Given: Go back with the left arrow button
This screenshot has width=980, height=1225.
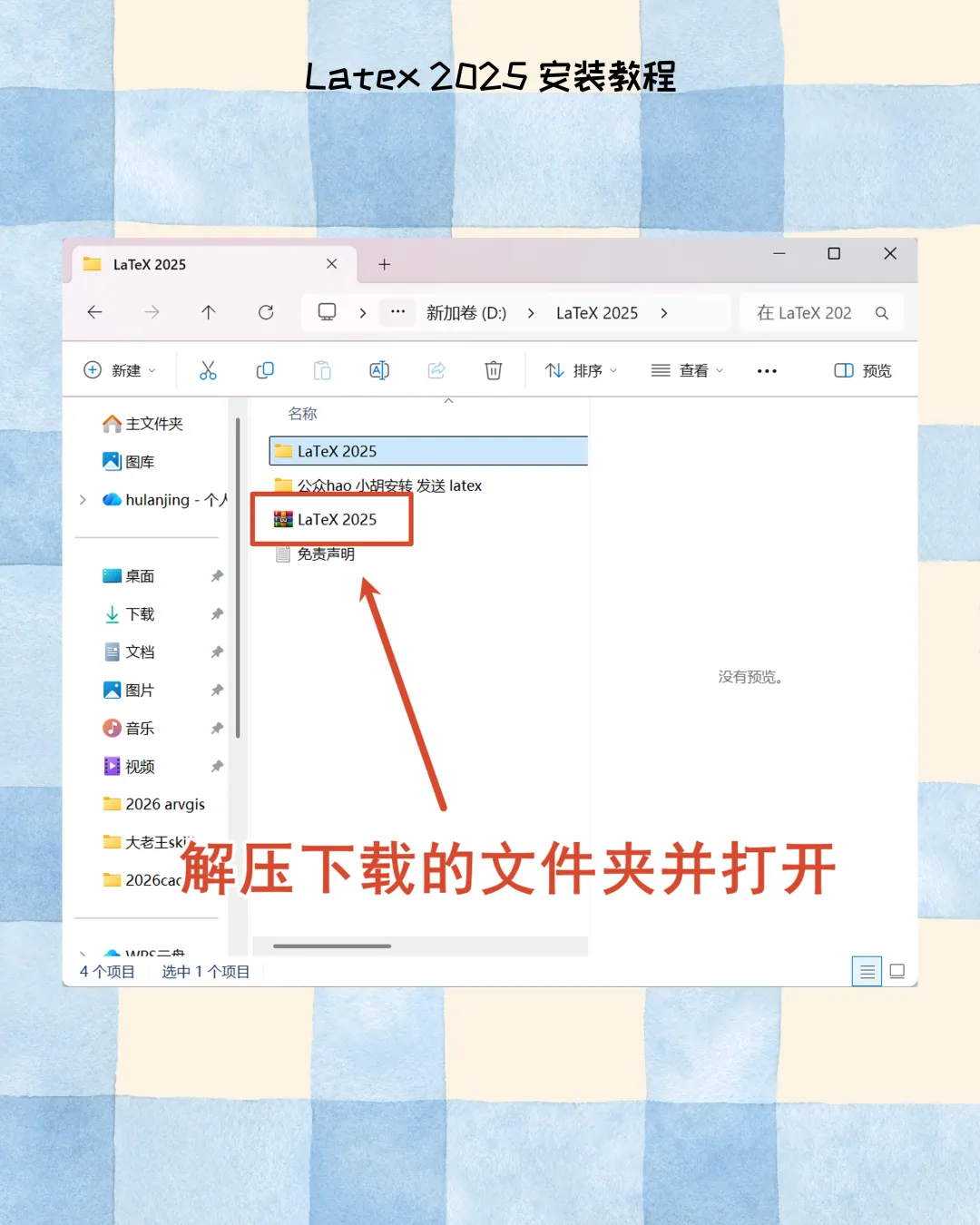Looking at the screenshot, I should click(x=94, y=312).
